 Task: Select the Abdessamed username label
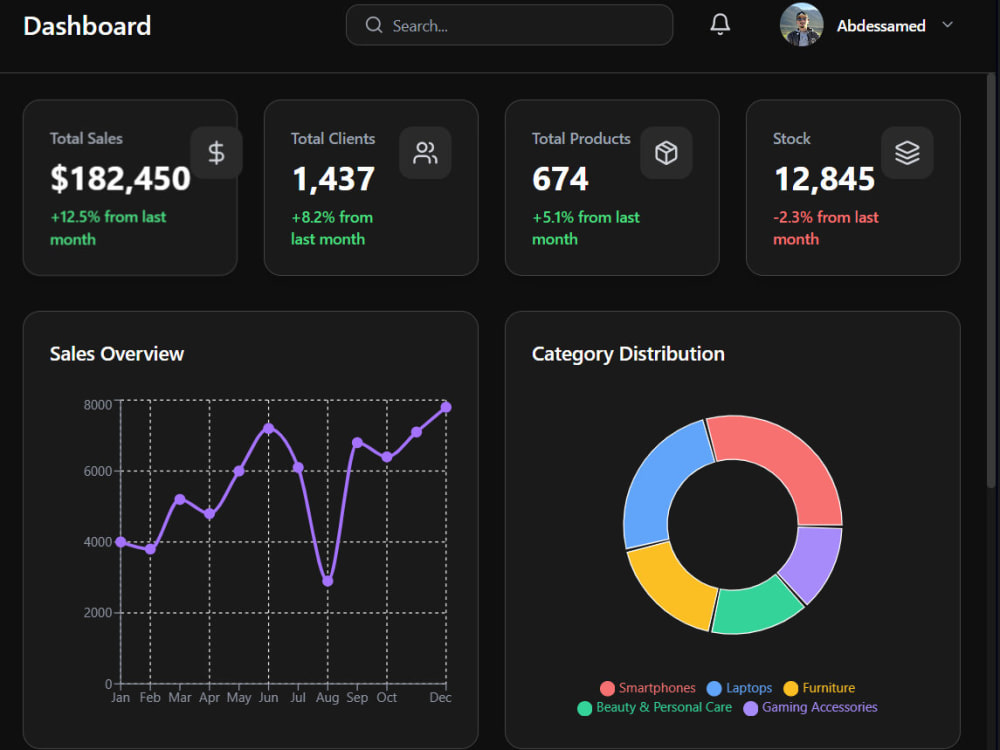pos(881,26)
